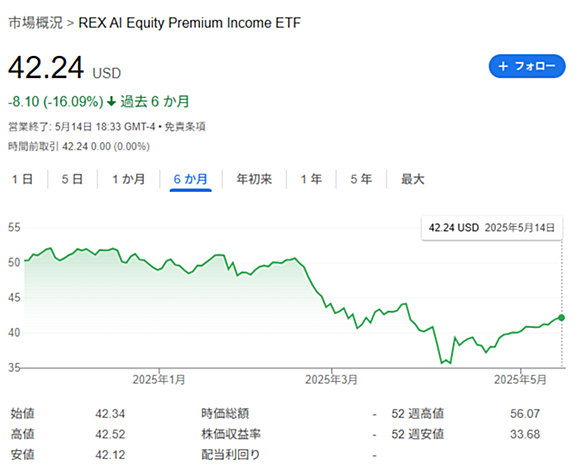Screen dimensions: 586x470
Task: Click the 2025年1月 axis label
Action: (x=159, y=380)
